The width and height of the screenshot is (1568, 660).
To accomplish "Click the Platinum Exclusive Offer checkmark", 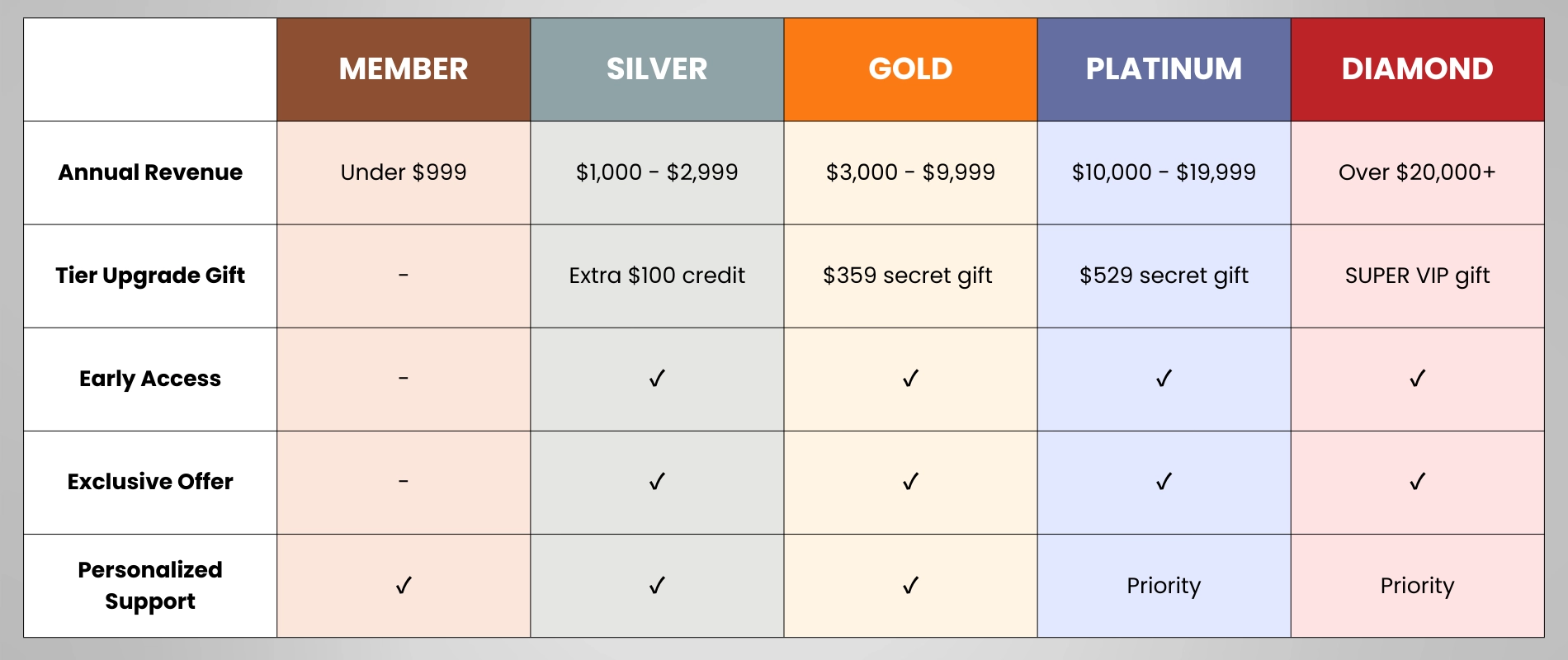I will 1164,482.
